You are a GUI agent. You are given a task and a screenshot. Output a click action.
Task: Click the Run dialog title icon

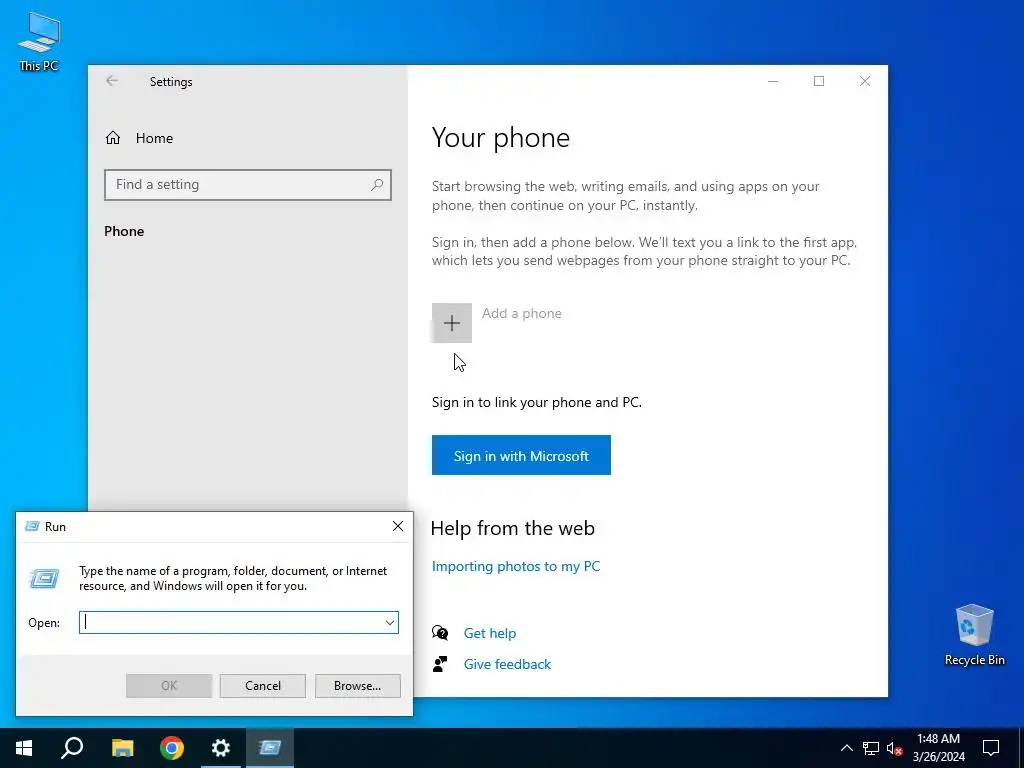tap(32, 526)
